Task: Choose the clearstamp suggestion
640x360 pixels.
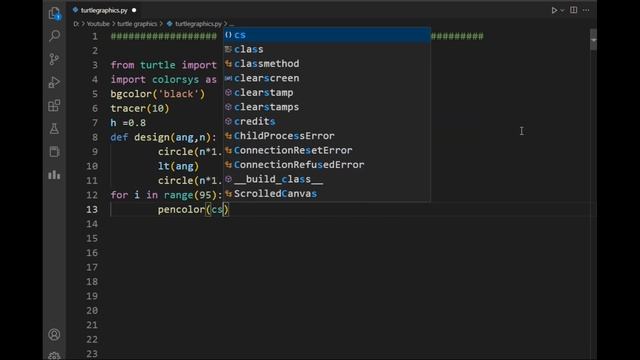Action: coord(327,93)
